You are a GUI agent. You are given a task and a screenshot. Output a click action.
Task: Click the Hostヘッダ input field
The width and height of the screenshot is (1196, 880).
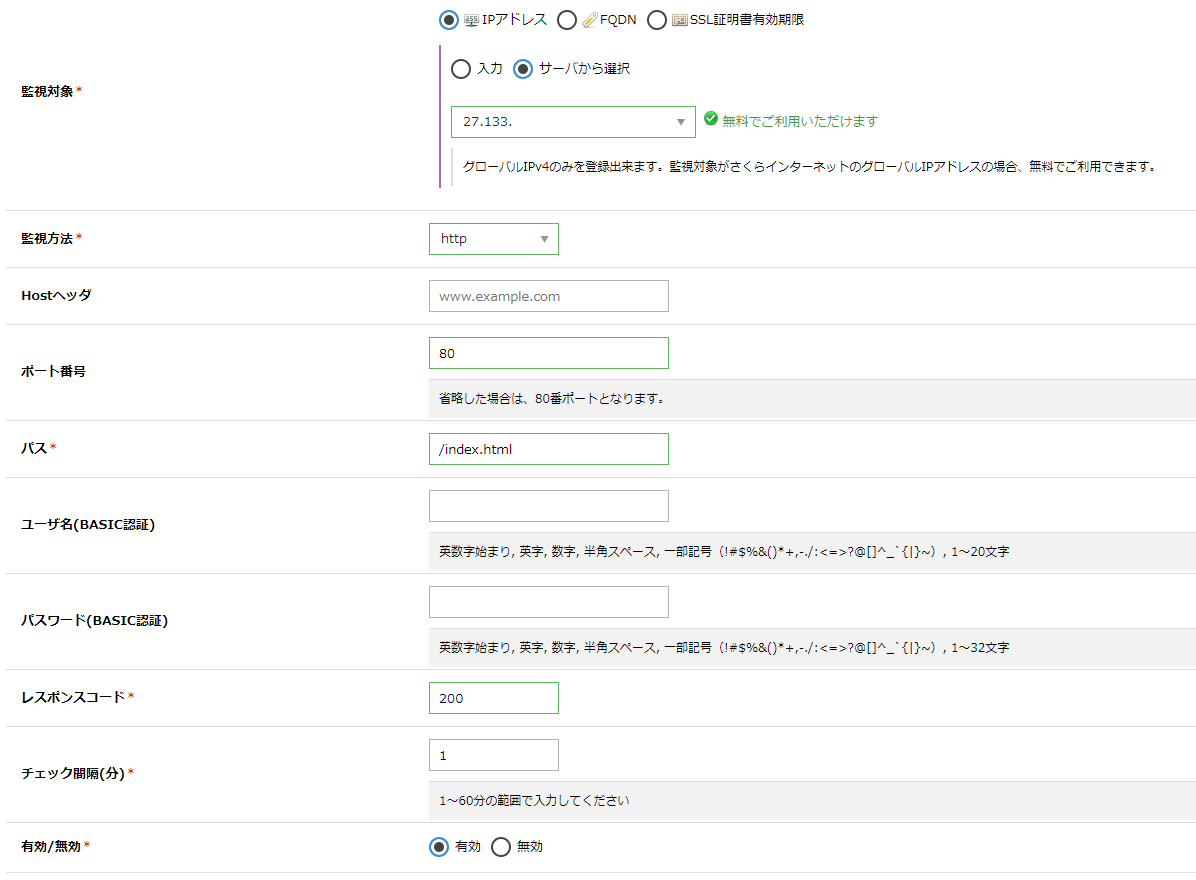[x=548, y=296]
